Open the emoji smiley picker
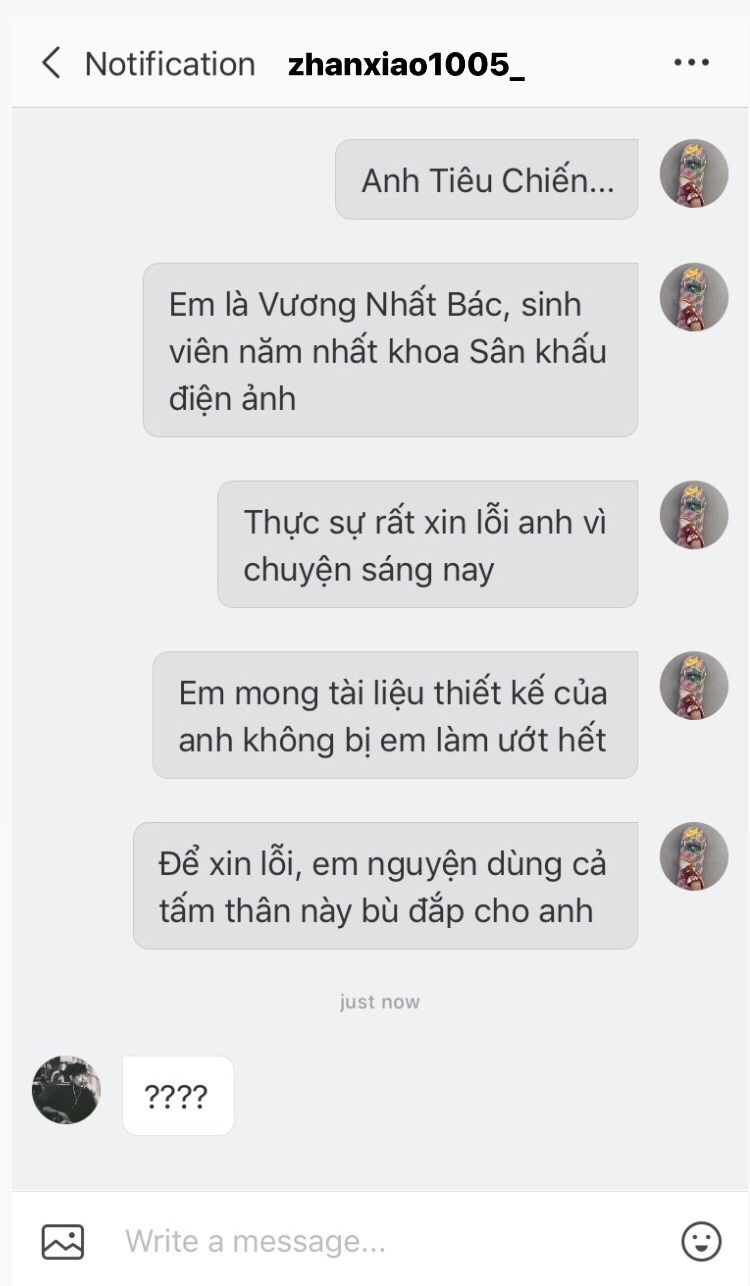 701,1241
